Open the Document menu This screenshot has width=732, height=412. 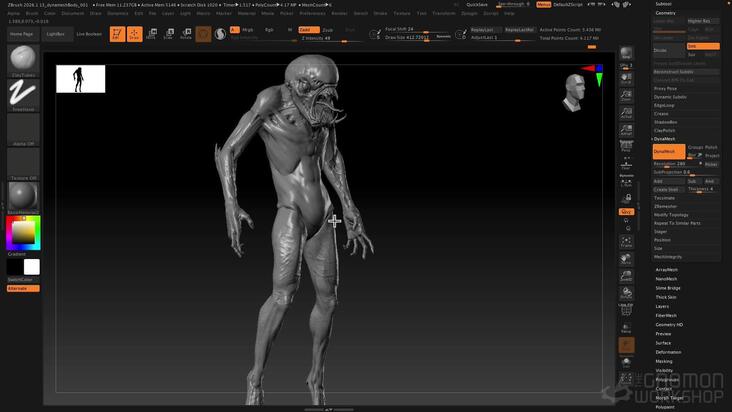point(73,14)
